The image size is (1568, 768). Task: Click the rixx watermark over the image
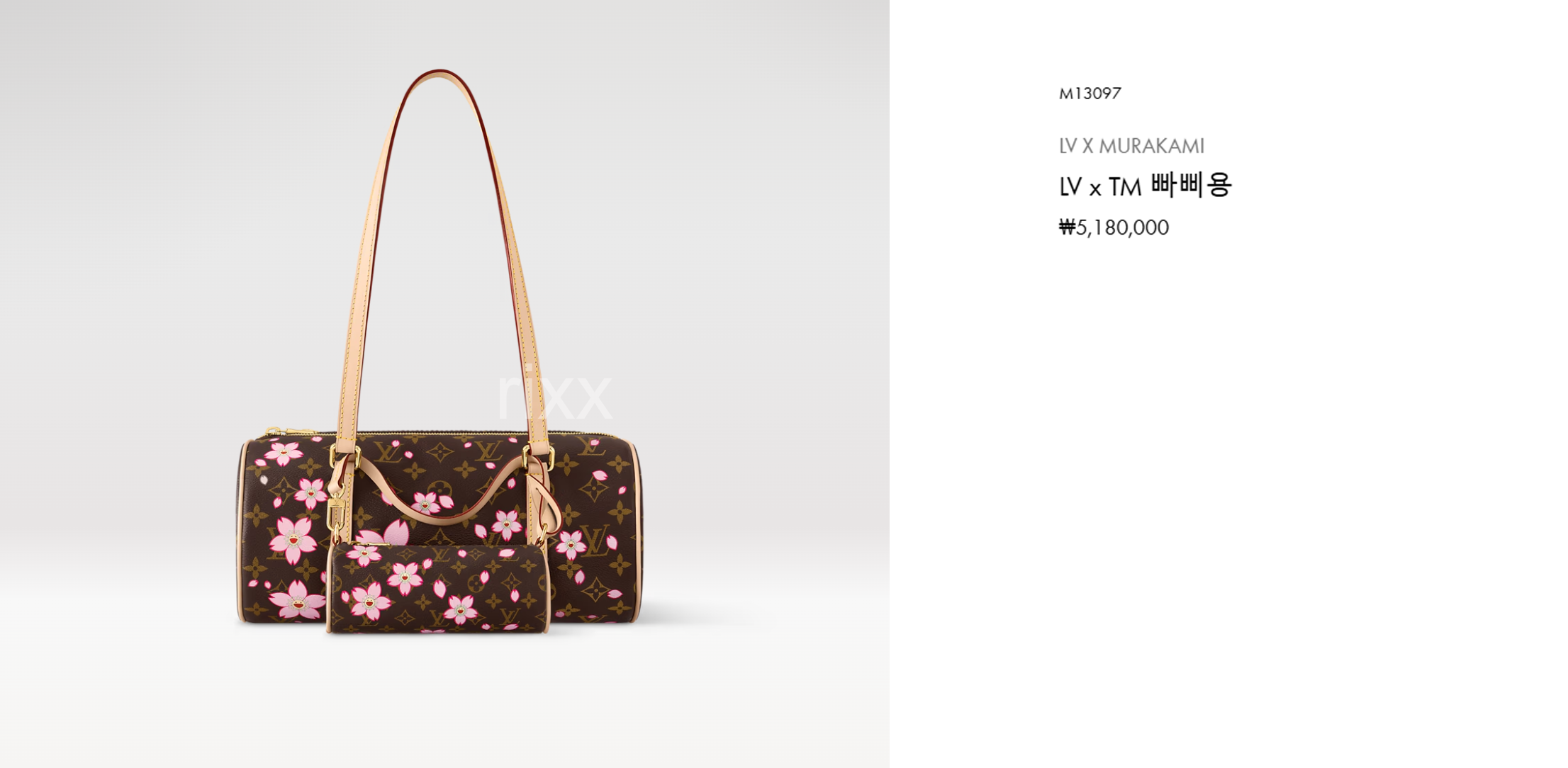pyautogui.click(x=554, y=394)
